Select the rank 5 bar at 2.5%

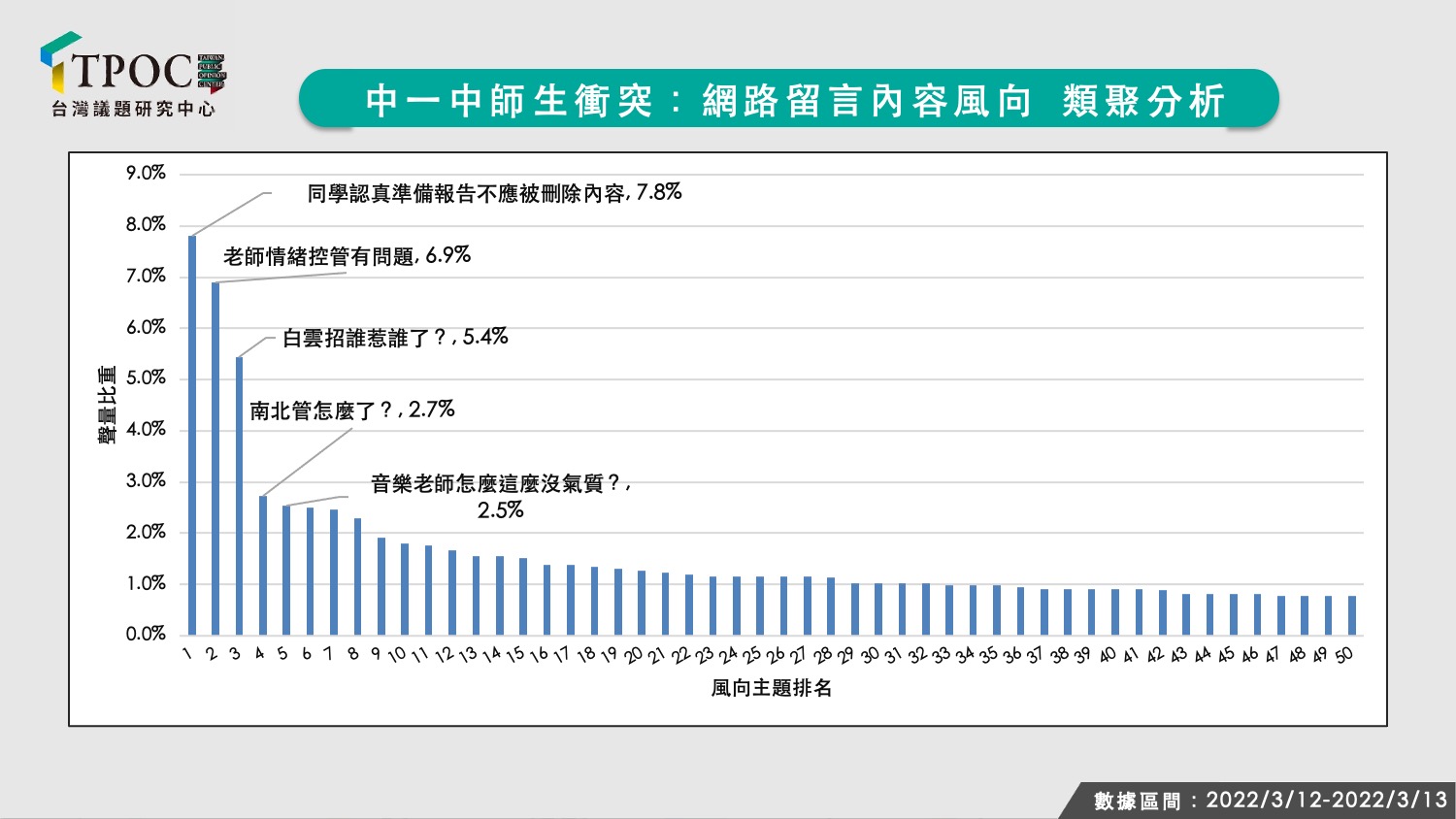point(286,570)
